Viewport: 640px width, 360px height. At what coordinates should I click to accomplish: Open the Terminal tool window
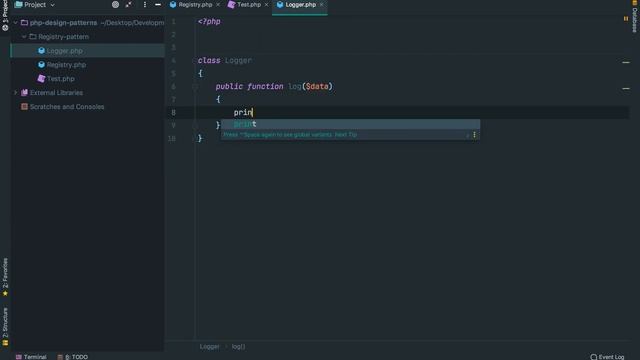31,357
